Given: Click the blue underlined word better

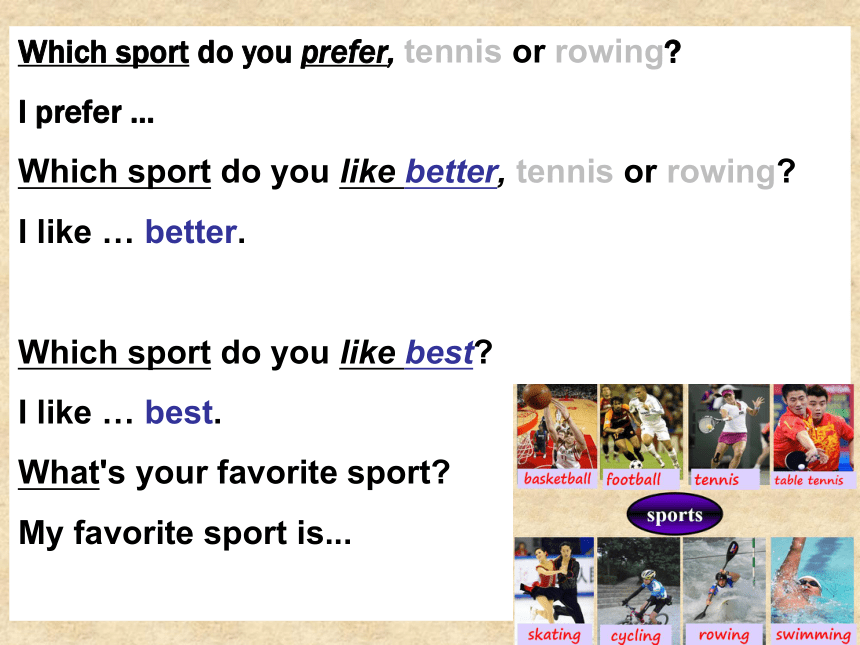Looking at the screenshot, I should point(451,172).
